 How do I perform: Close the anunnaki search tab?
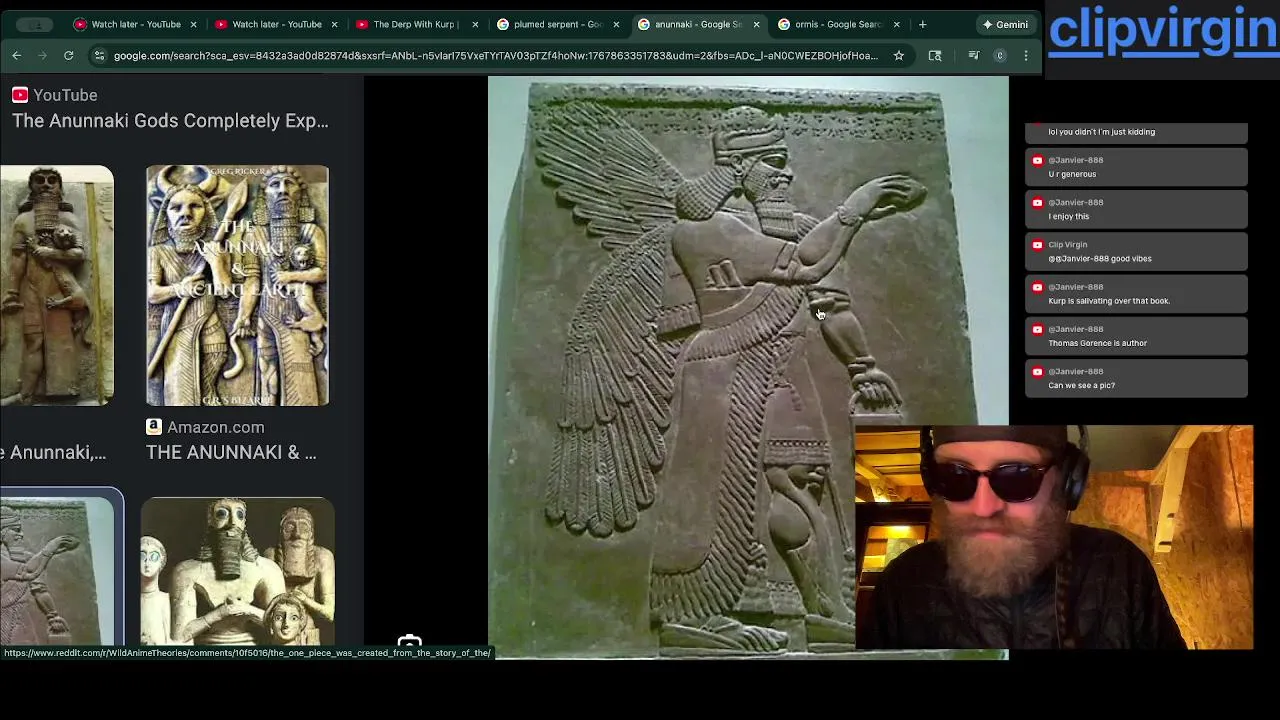(756, 24)
